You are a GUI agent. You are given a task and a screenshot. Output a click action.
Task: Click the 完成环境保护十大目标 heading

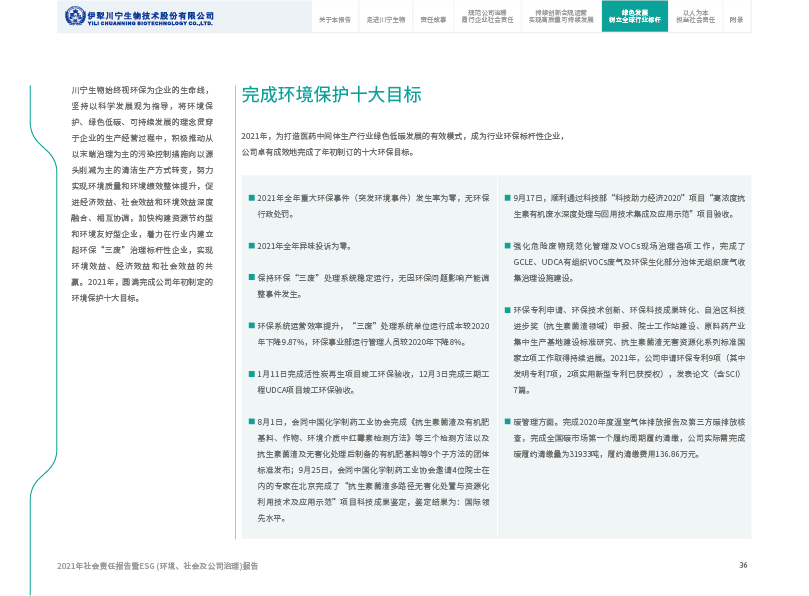pyautogui.click(x=331, y=95)
